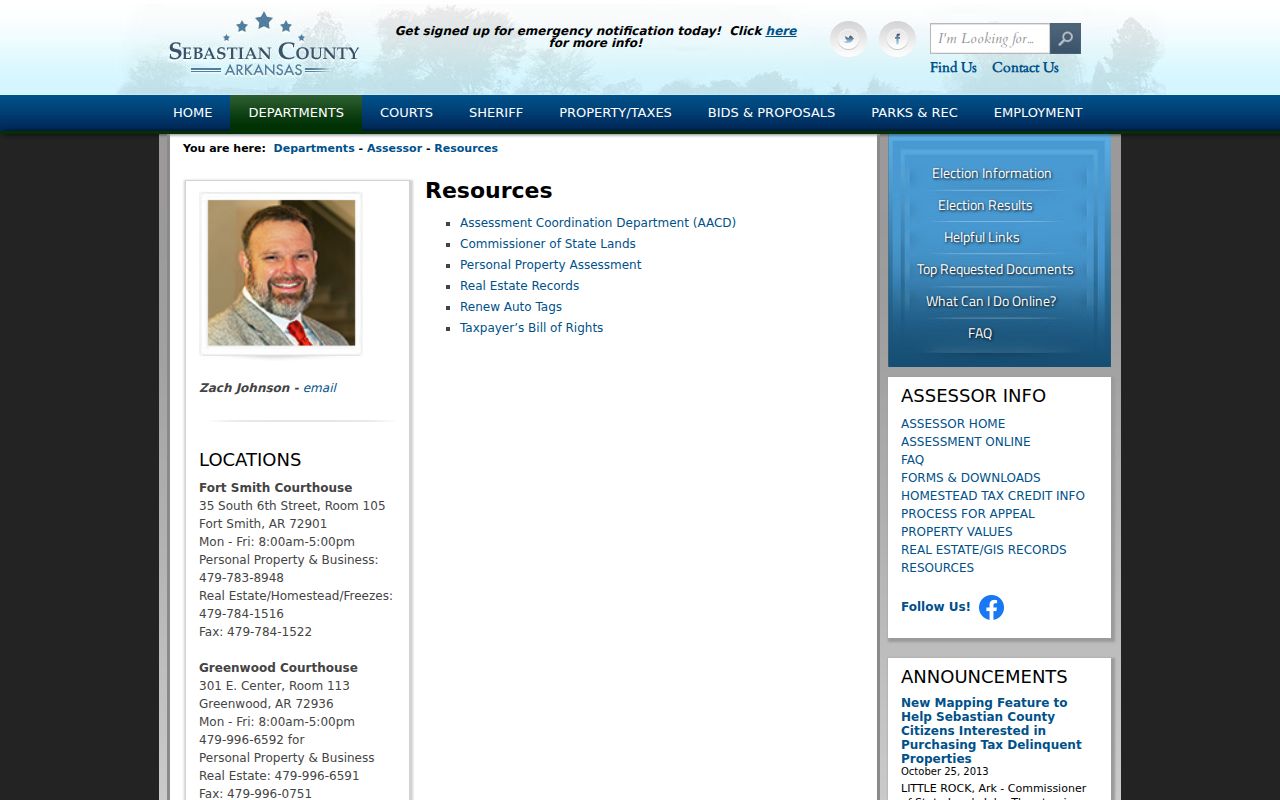Click the Facebook logo beside Follow Us!

pyautogui.click(x=991, y=607)
